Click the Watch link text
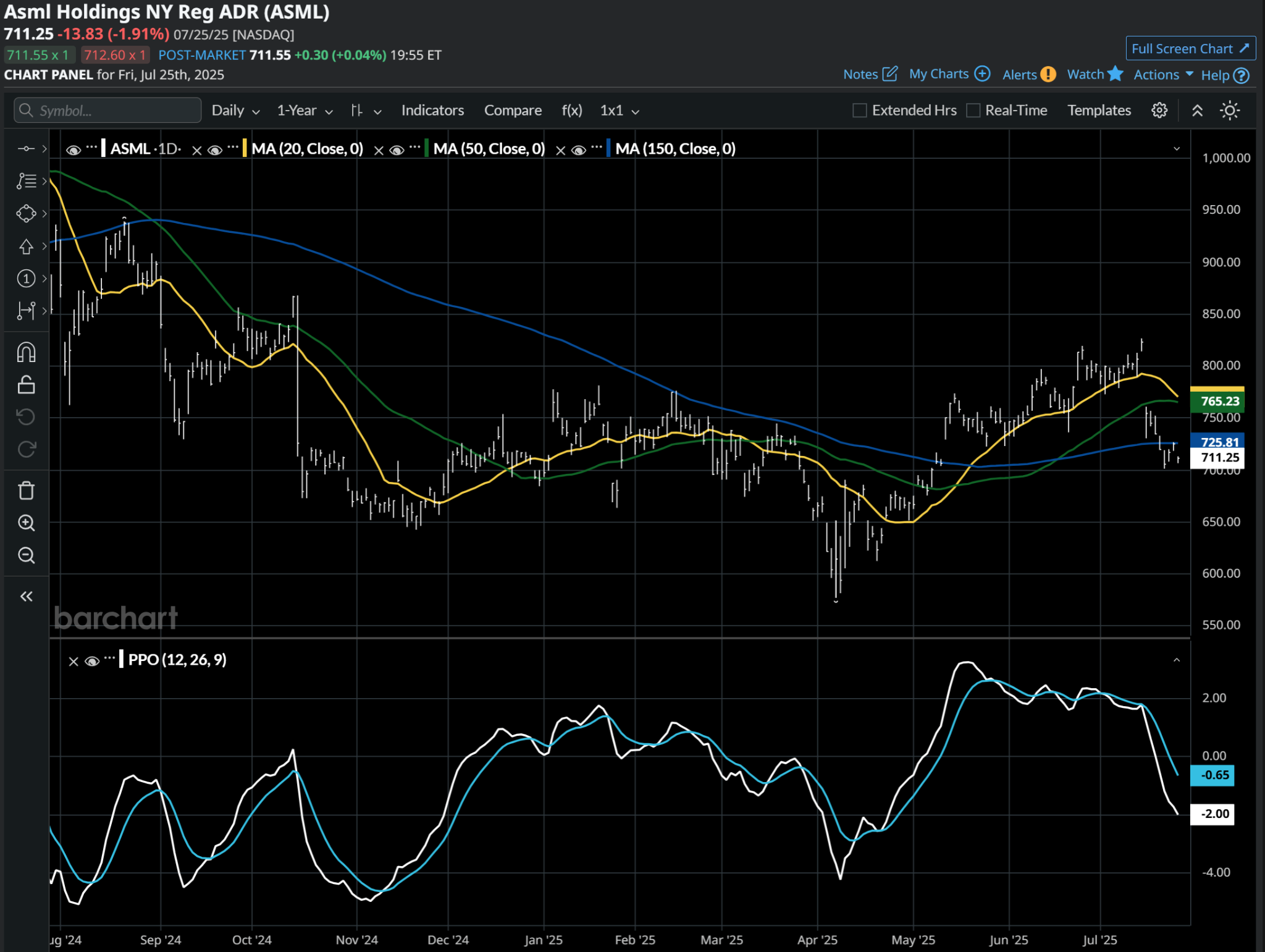Screen dimensions: 1265x952 1085,74
